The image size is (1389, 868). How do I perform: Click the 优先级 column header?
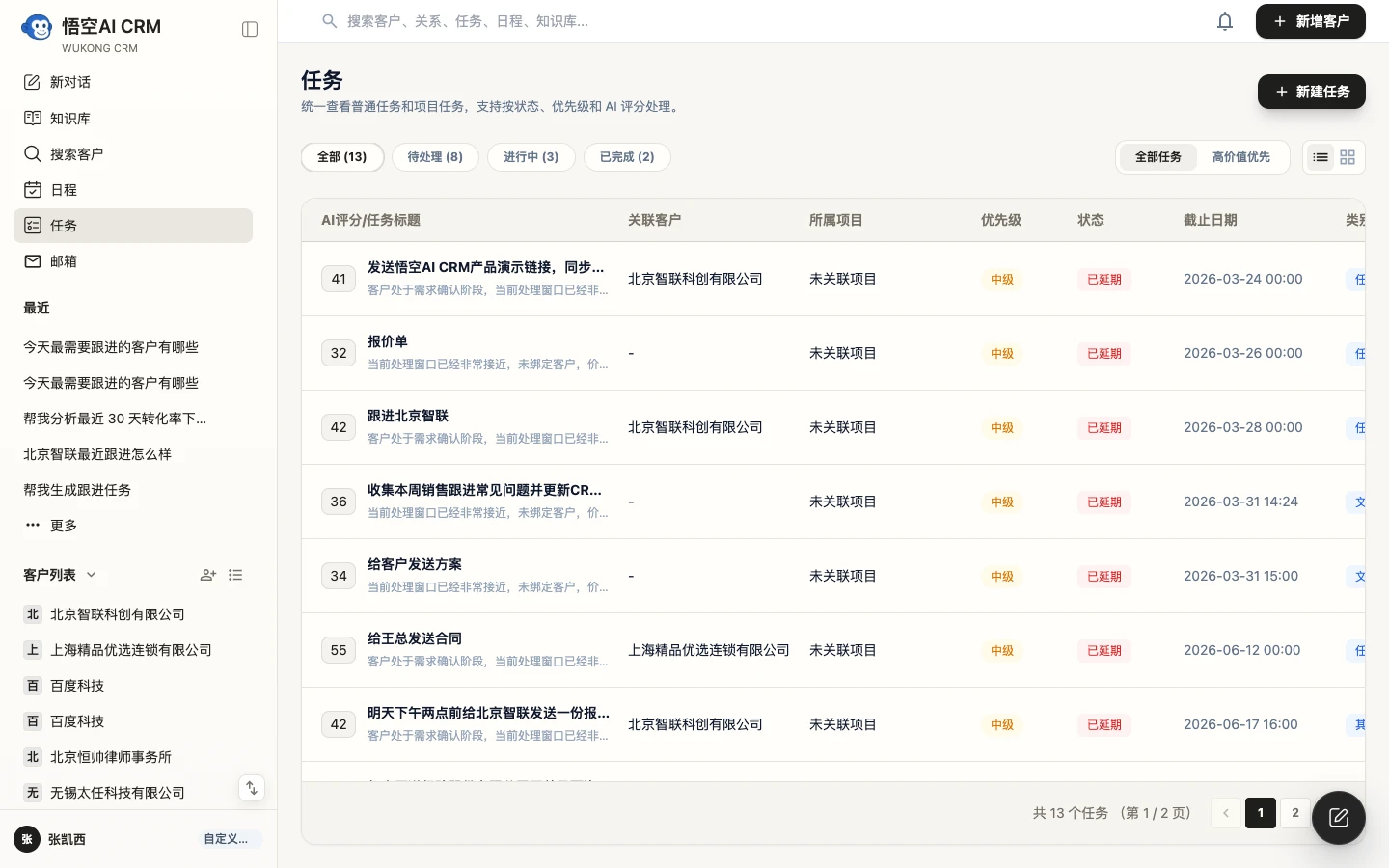coord(1000,220)
